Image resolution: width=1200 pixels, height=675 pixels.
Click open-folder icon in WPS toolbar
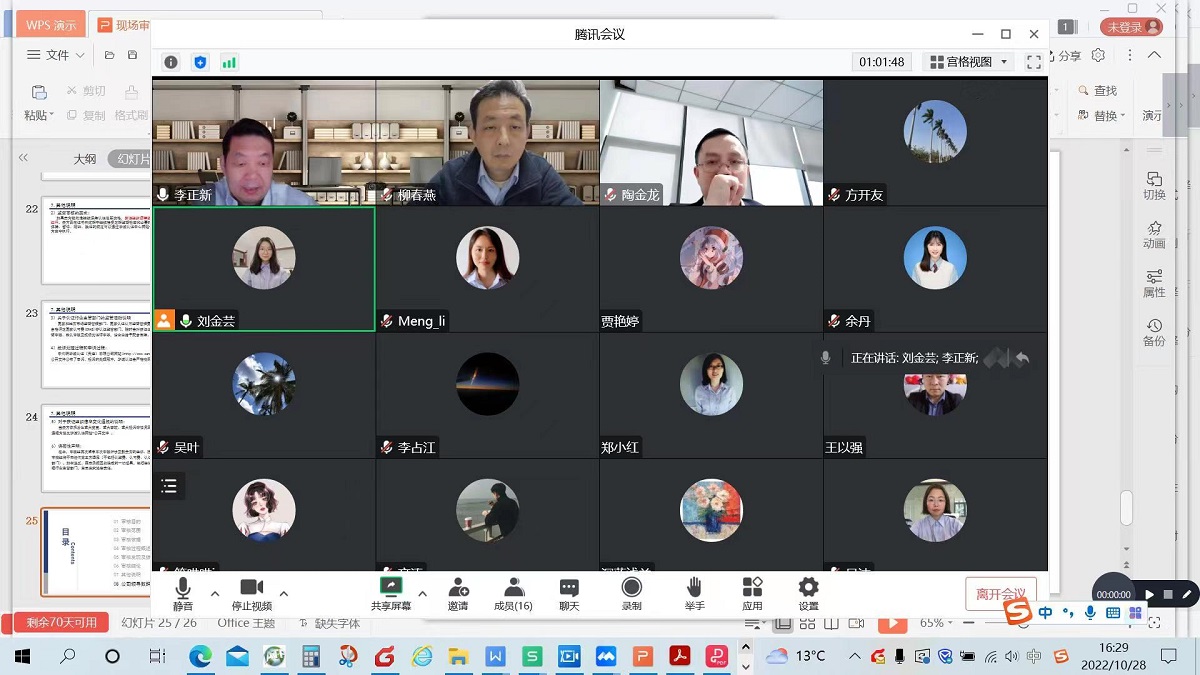(x=109, y=55)
